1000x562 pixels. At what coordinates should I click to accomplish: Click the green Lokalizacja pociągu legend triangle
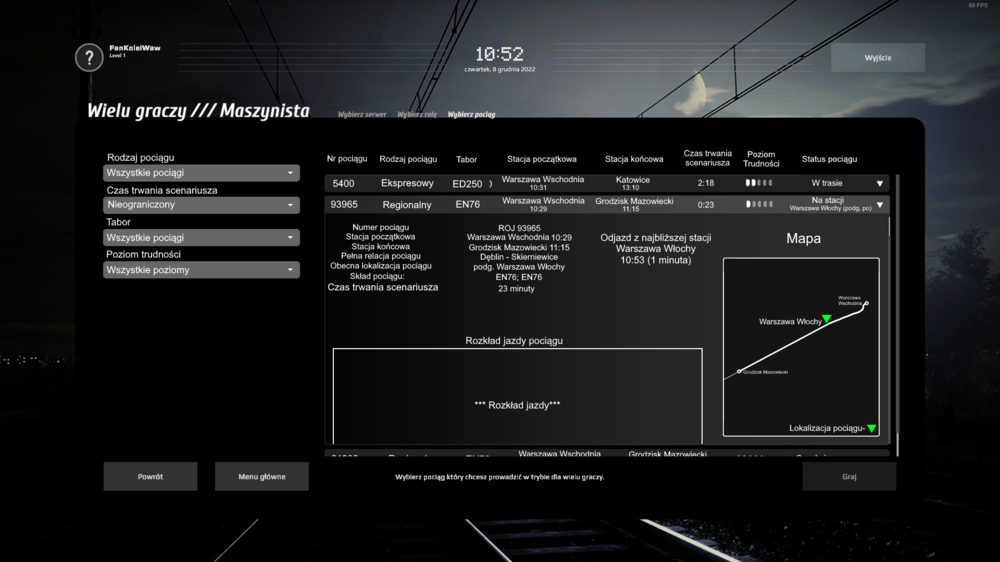click(x=871, y=428)
